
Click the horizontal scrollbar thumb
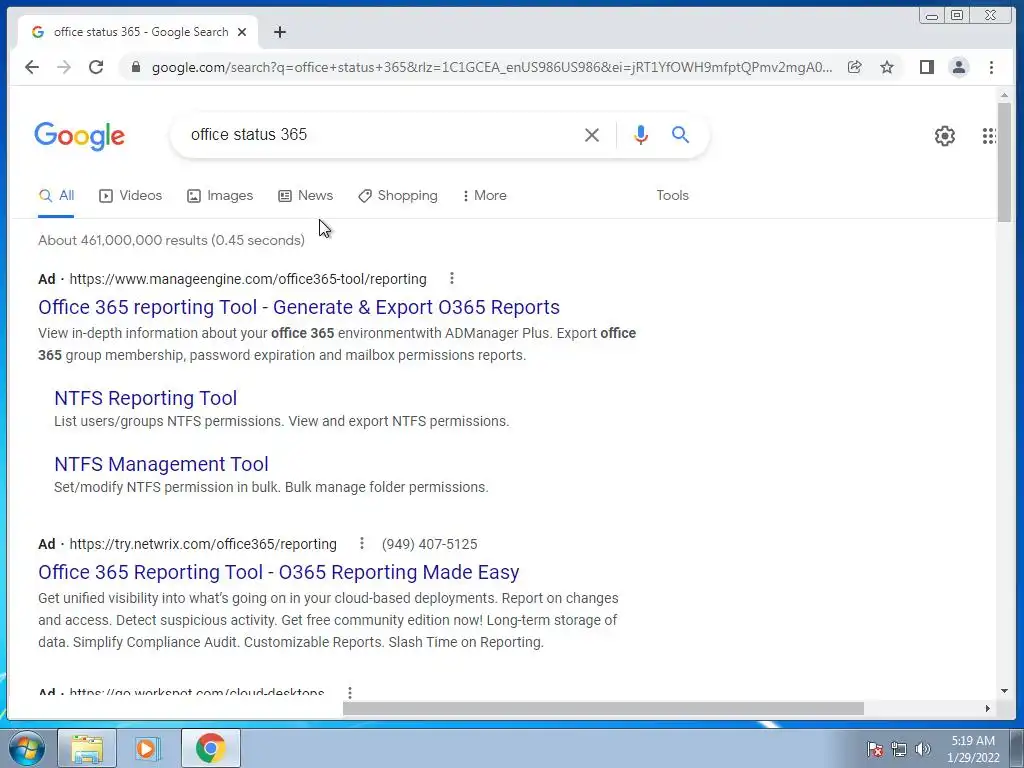coord(603,709)
